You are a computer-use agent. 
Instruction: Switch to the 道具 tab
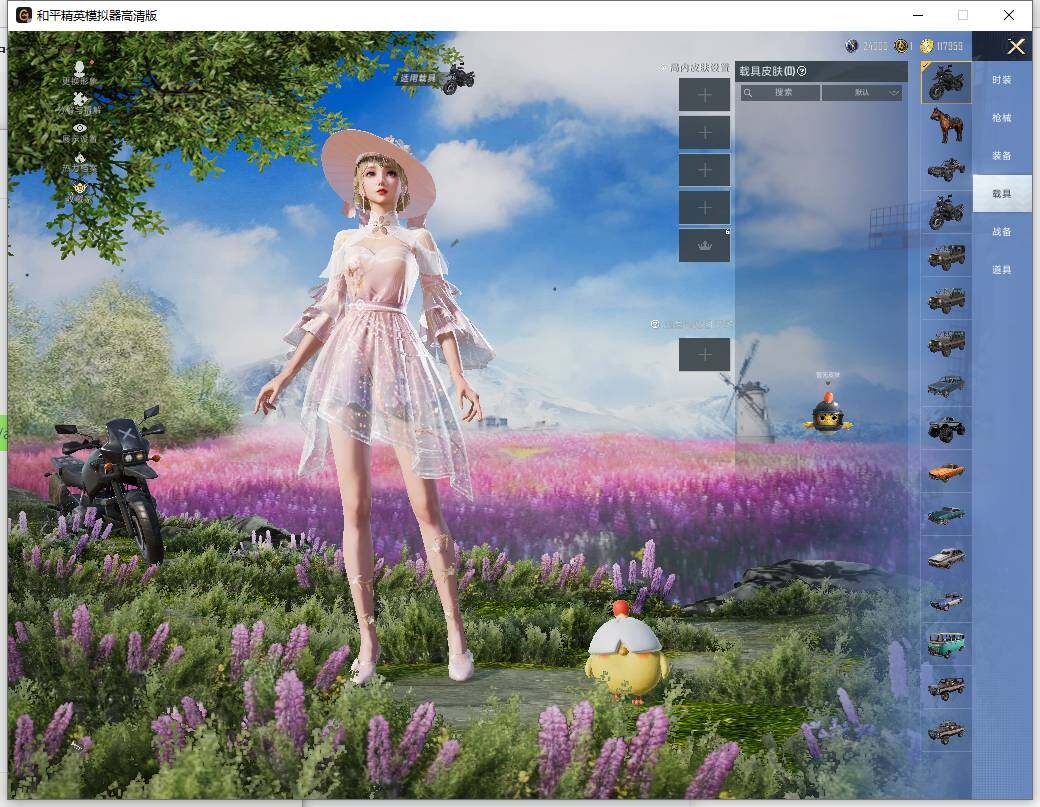(1001, 270)
